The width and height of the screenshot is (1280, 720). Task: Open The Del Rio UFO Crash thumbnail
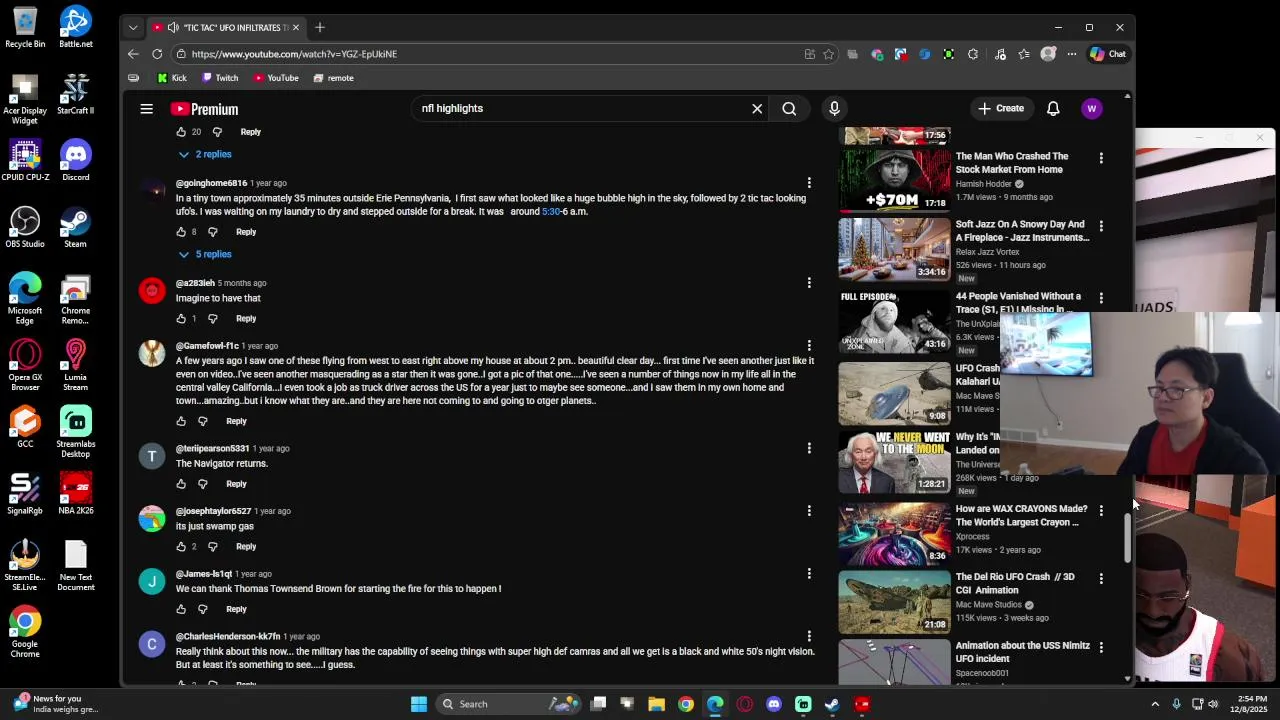pyautogui.click(x=894, y=602)
